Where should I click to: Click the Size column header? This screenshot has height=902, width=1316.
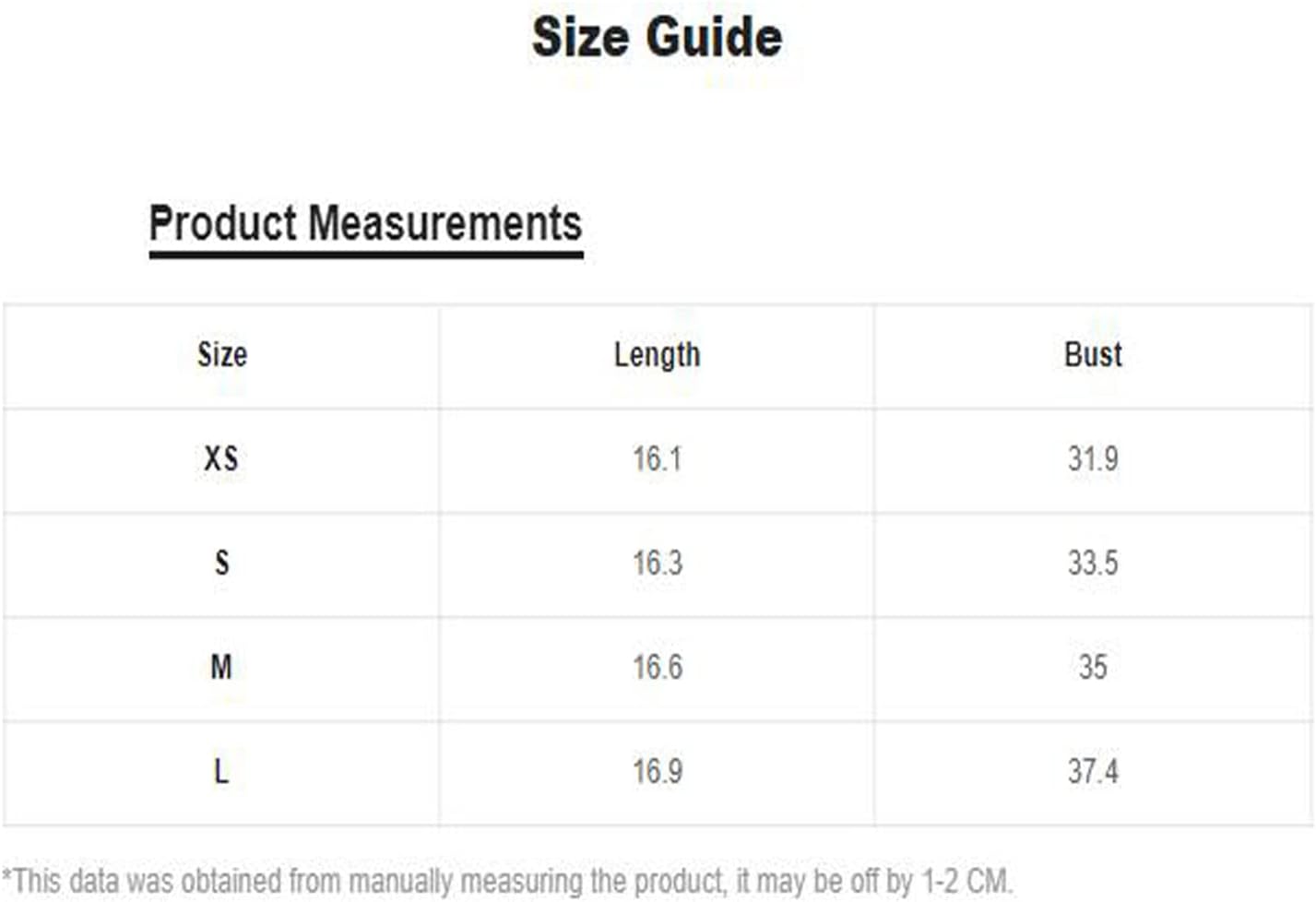click(x=222, y=354)
